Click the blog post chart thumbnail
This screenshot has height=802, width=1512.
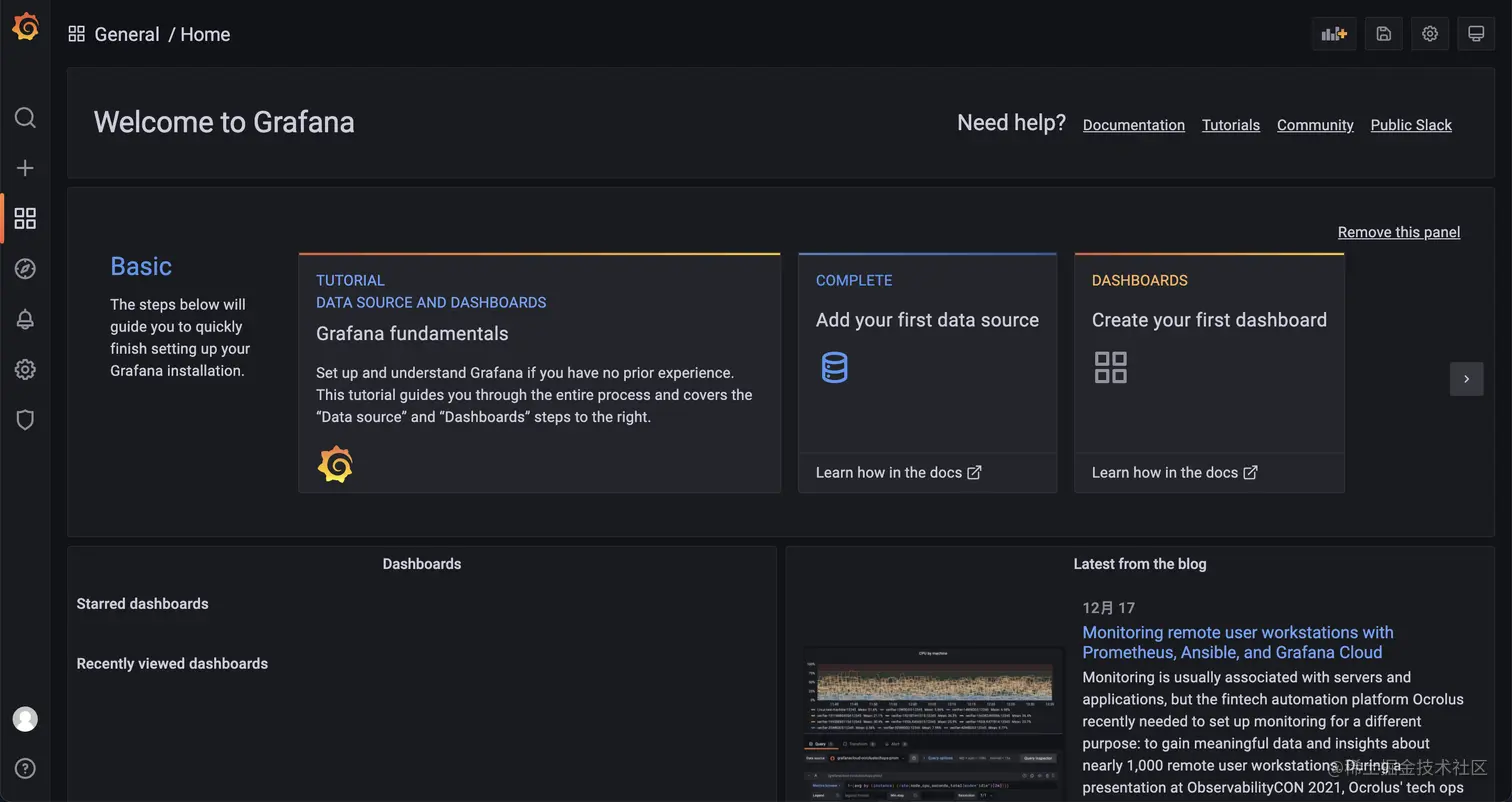tap(934, 722)
